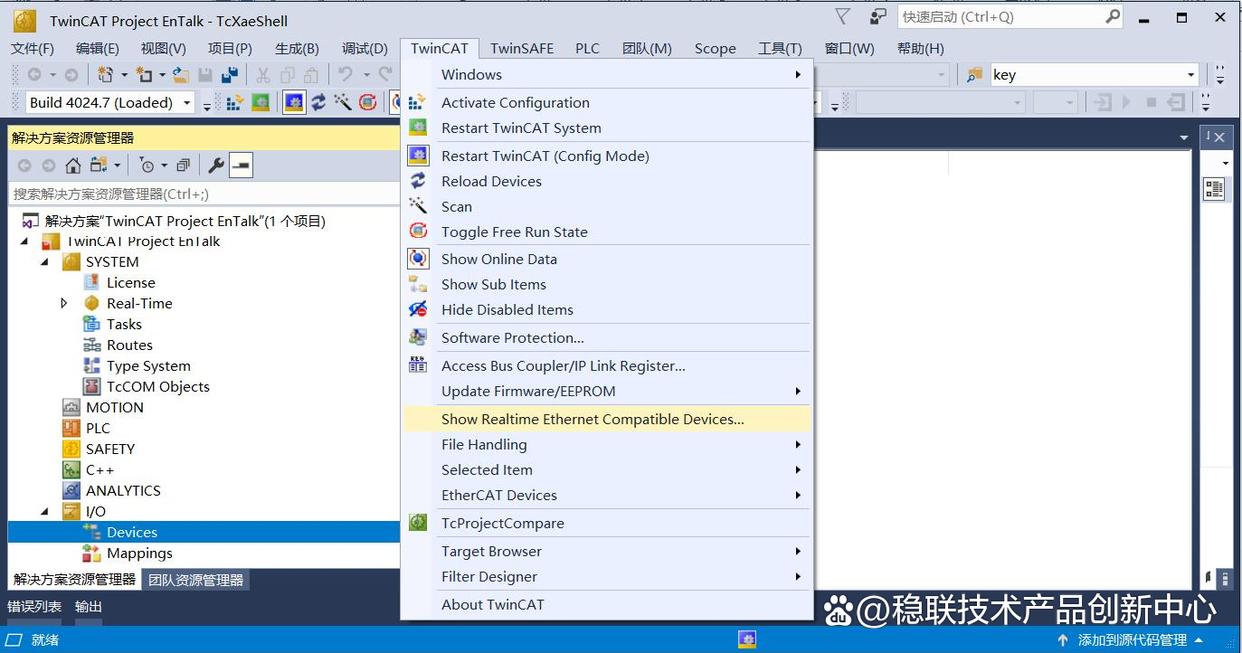Click the Open File toolbar icon
This screenshot has height=653, width=1242.
click(x=181, y=75)
